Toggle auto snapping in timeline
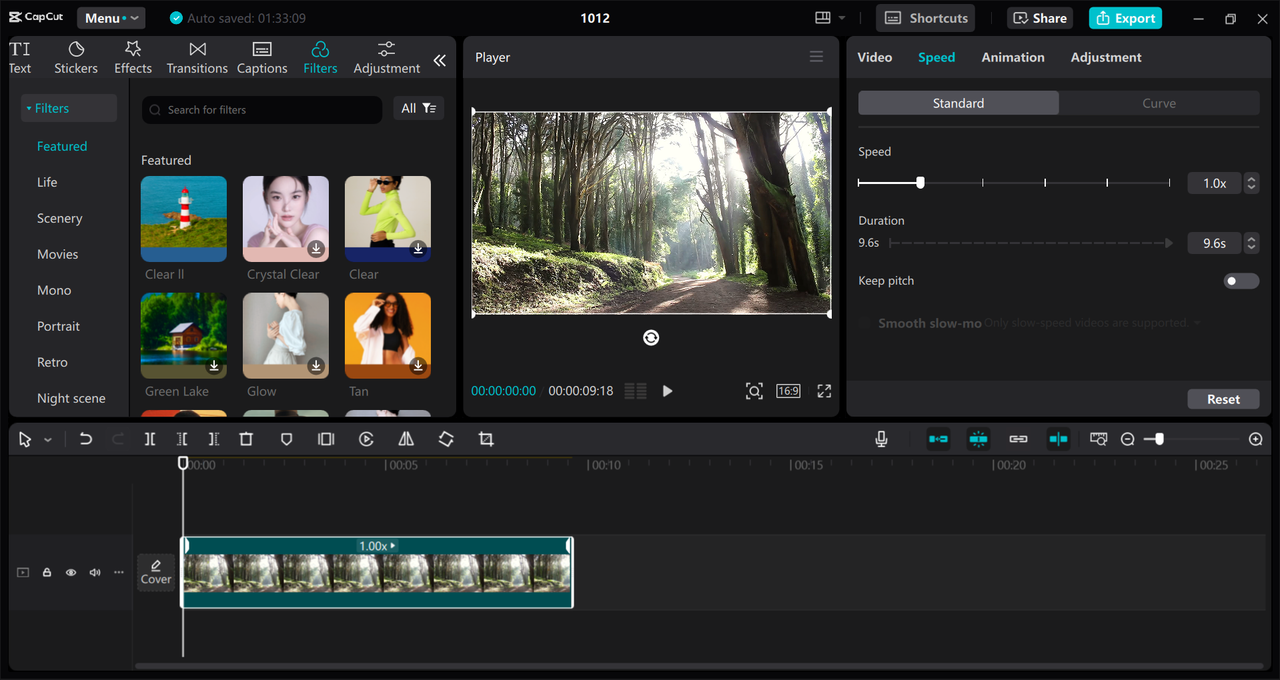Image resolution: width=1280 pixels, height=680 pixels. (x=978, y=439)
